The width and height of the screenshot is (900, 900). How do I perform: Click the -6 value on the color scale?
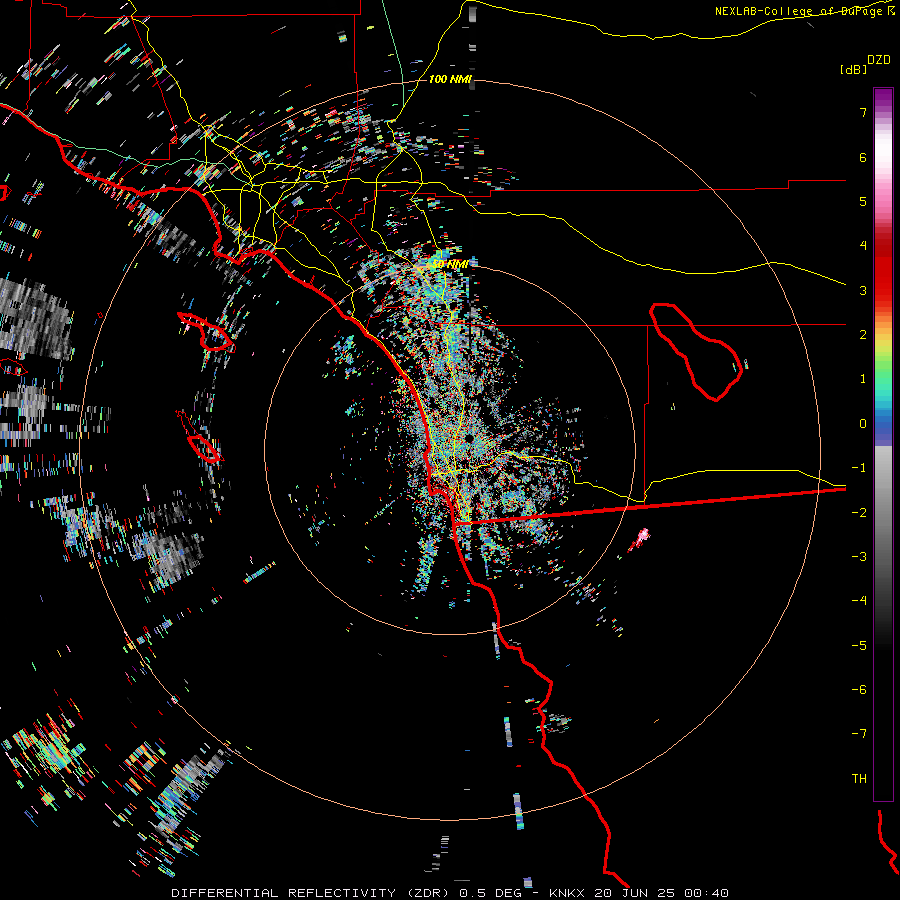coord(859,690)
